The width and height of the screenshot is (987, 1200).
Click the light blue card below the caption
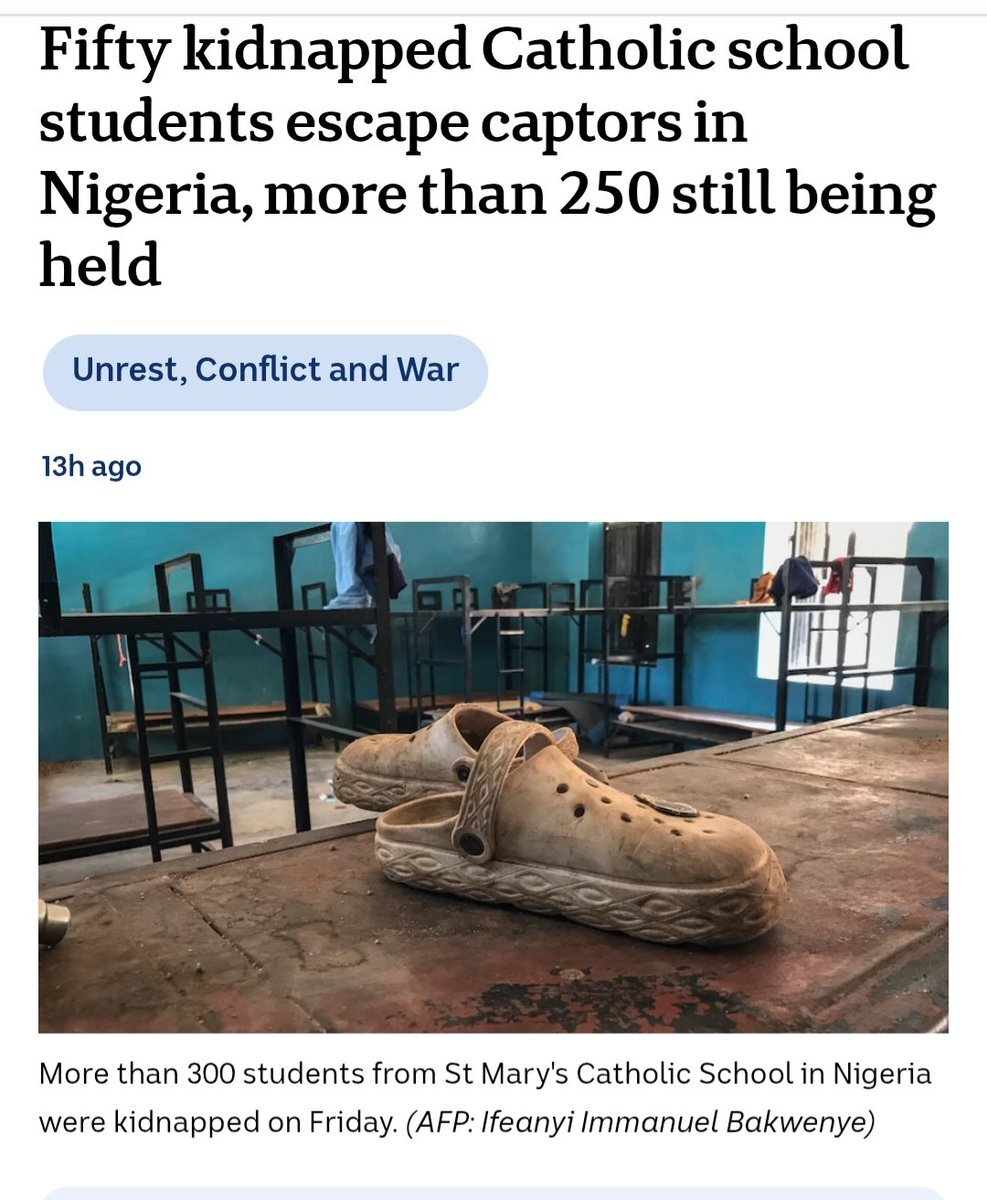click(493, 1193)
